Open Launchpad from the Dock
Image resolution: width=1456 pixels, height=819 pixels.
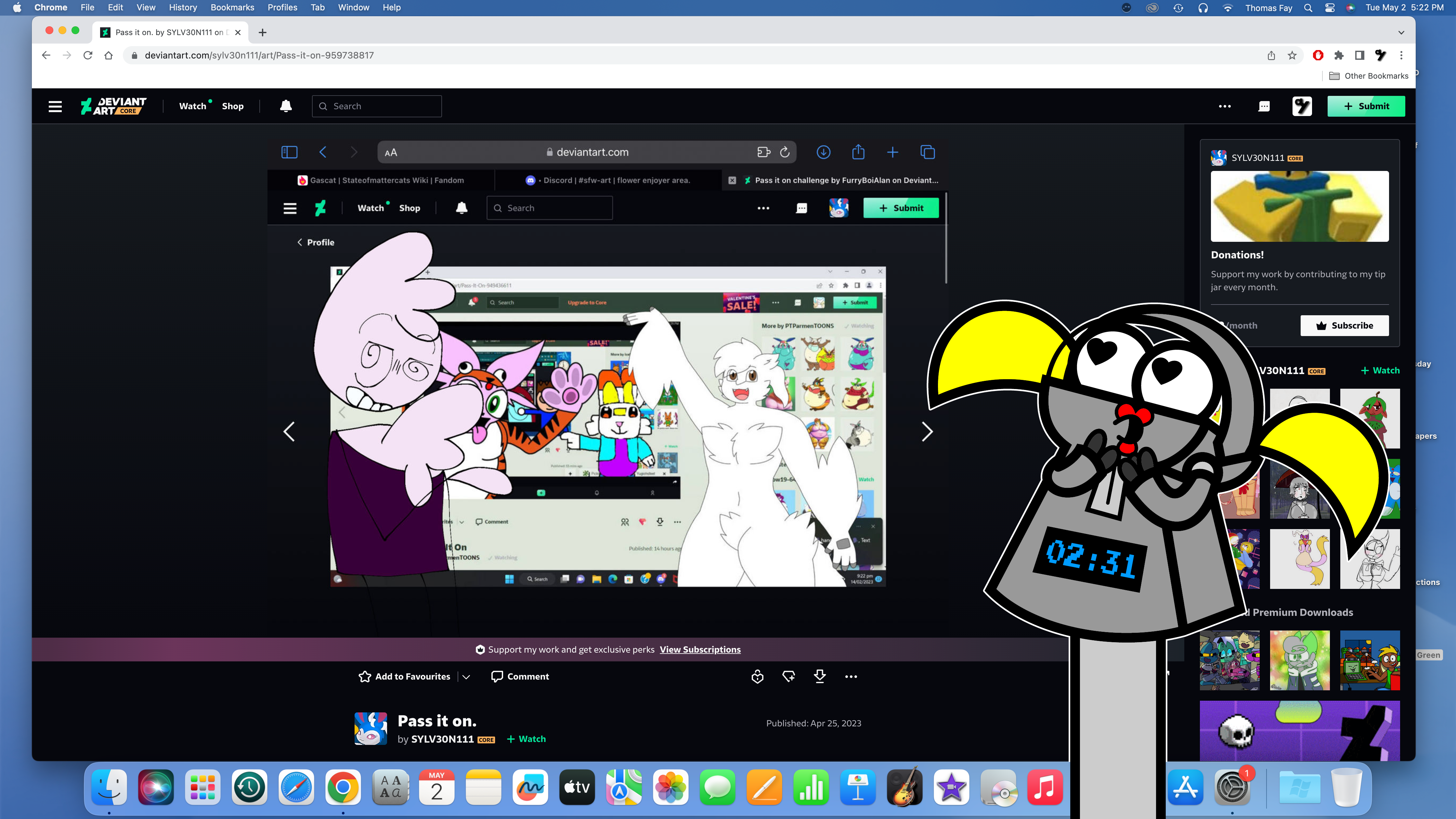[202, 787]
